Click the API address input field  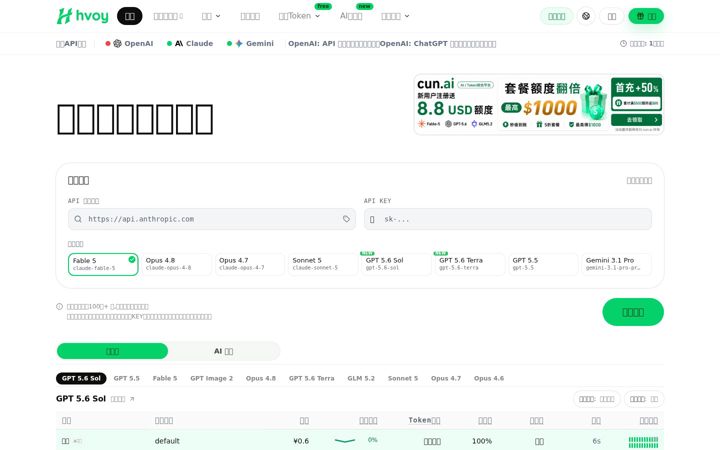[x=212, y=219]
